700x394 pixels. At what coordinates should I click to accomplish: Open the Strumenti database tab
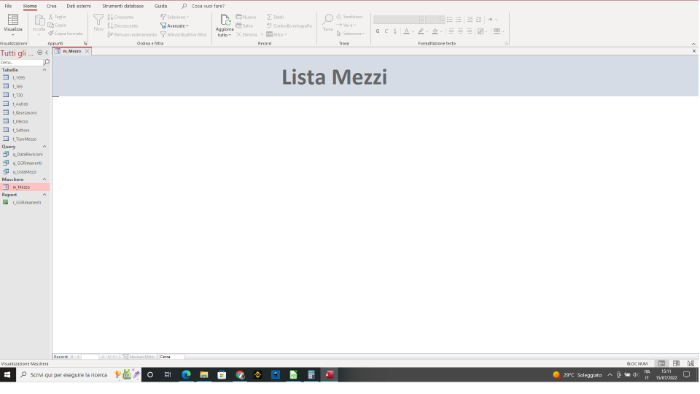(123, 6)
